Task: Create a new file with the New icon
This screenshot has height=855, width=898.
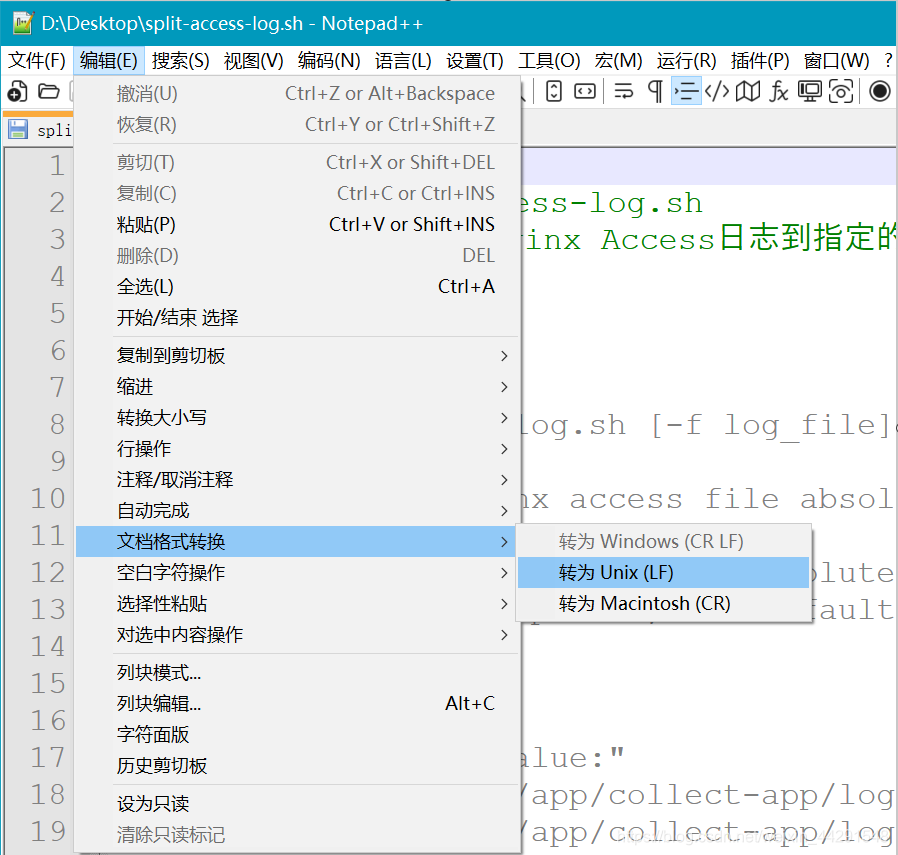Action: [16, 91]
